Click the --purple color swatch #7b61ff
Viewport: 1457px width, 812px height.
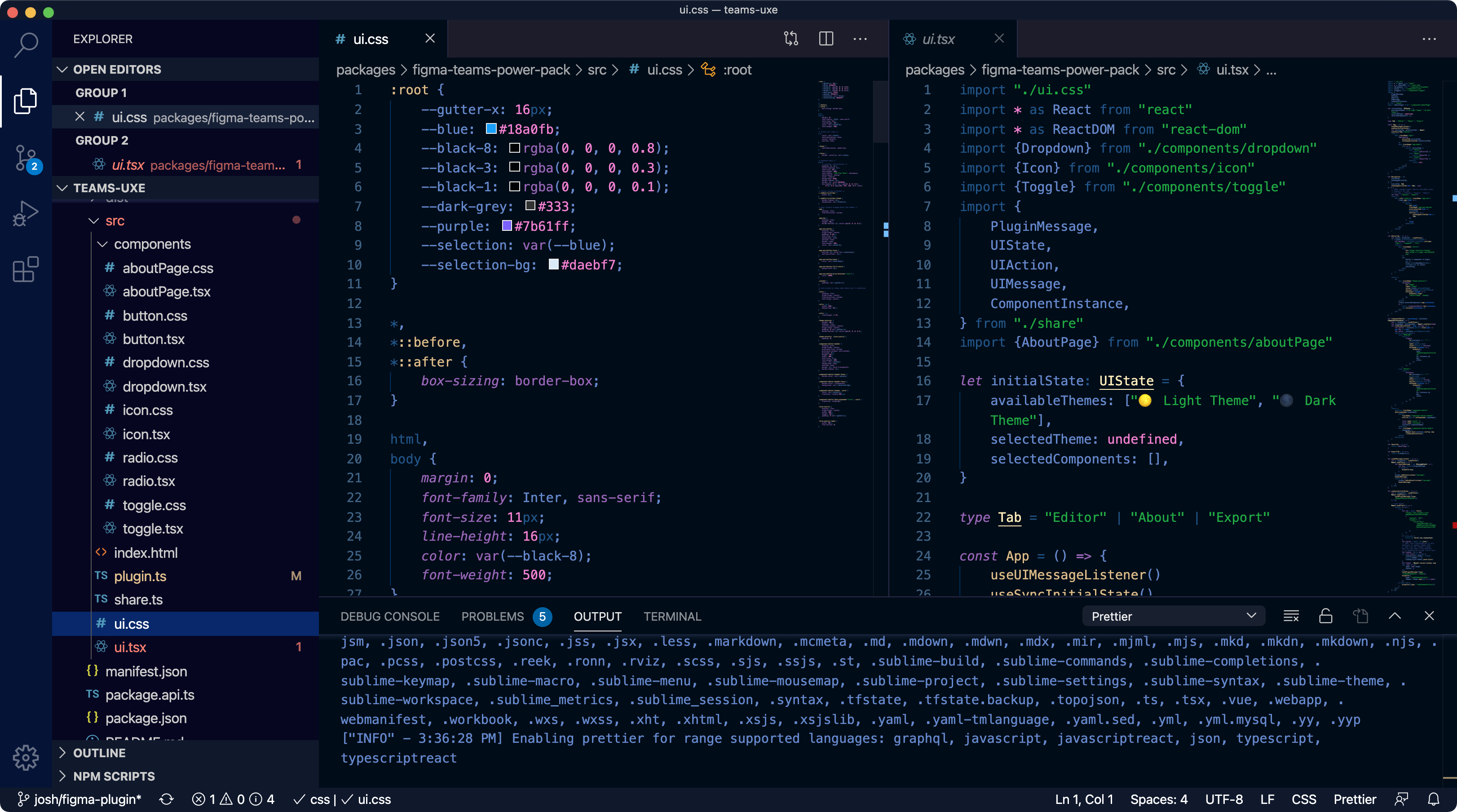click(x=507, y=226)
